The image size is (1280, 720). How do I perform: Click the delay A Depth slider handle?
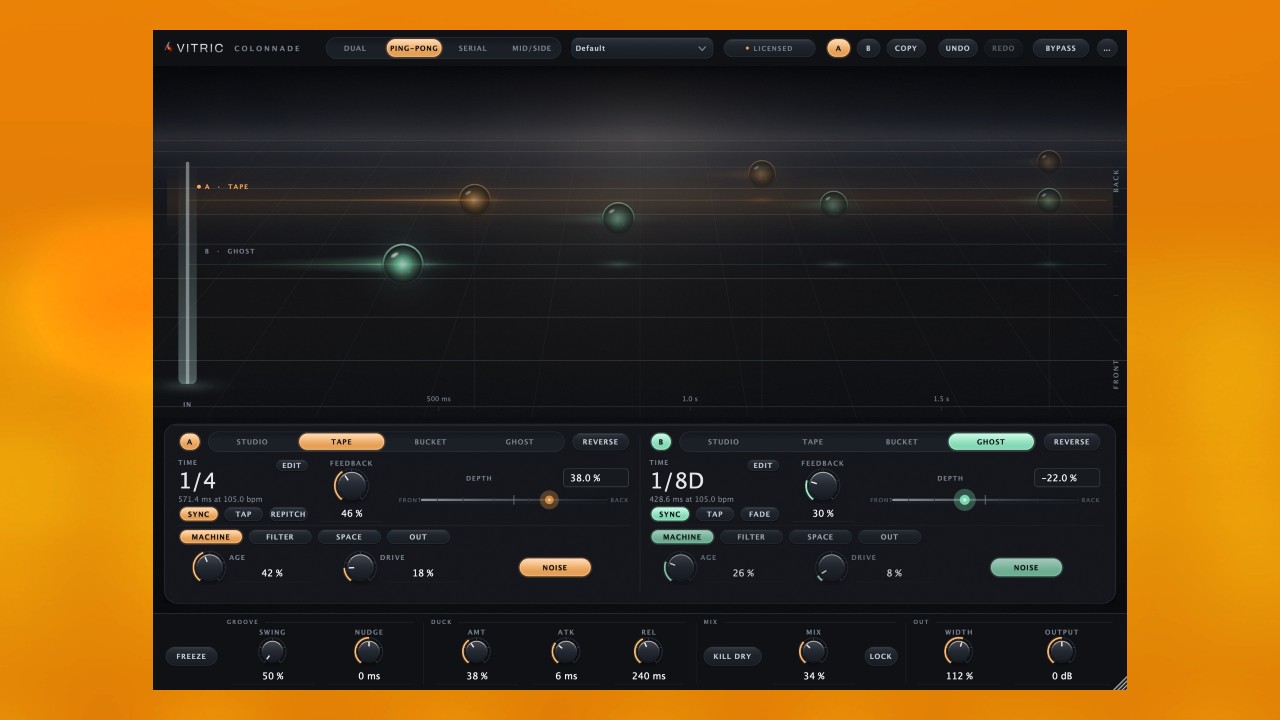549,499
